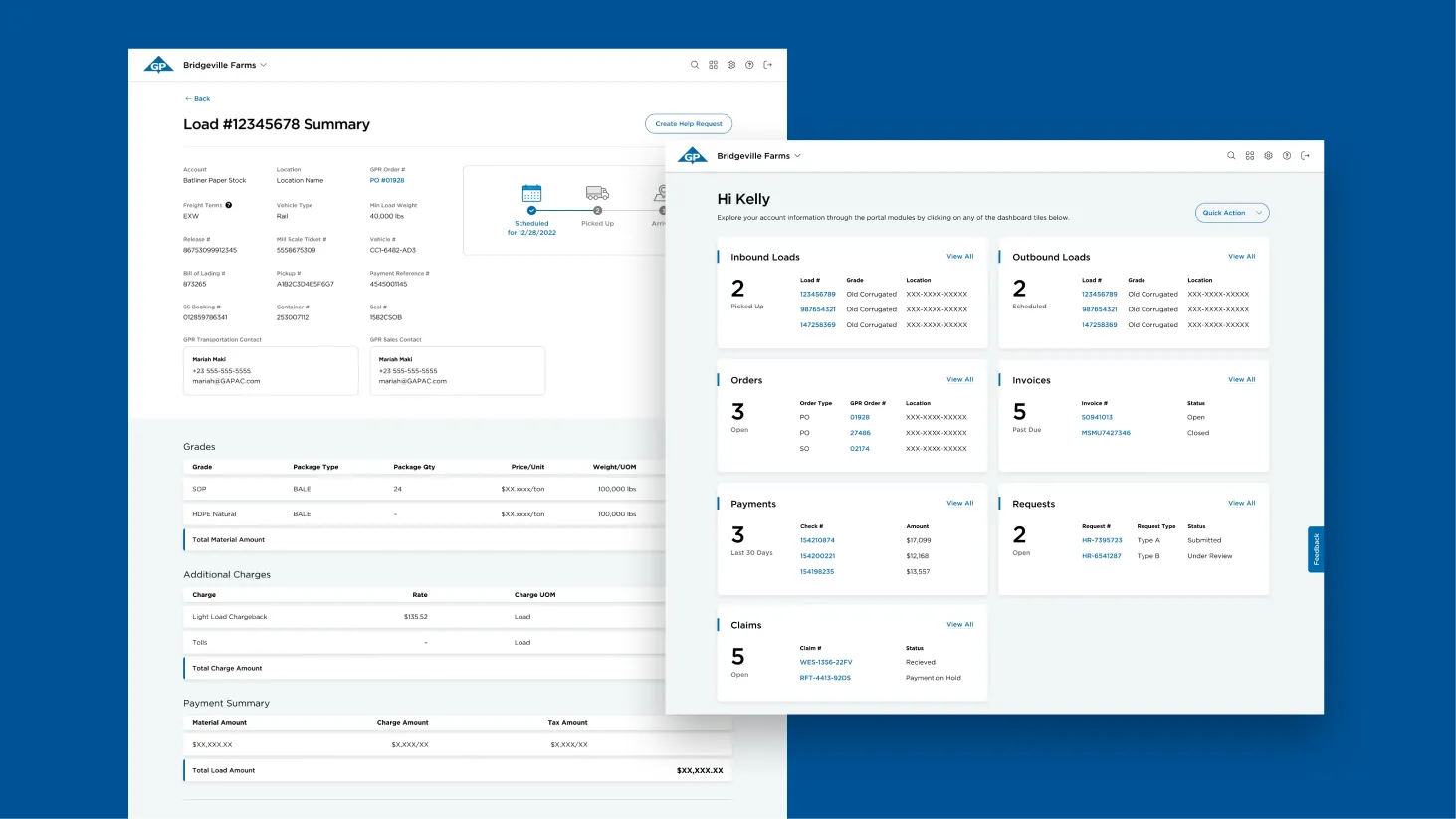The image size is (1456, 819).
Task: Open claim WES-1356-22FV
Action: (826, 662)
